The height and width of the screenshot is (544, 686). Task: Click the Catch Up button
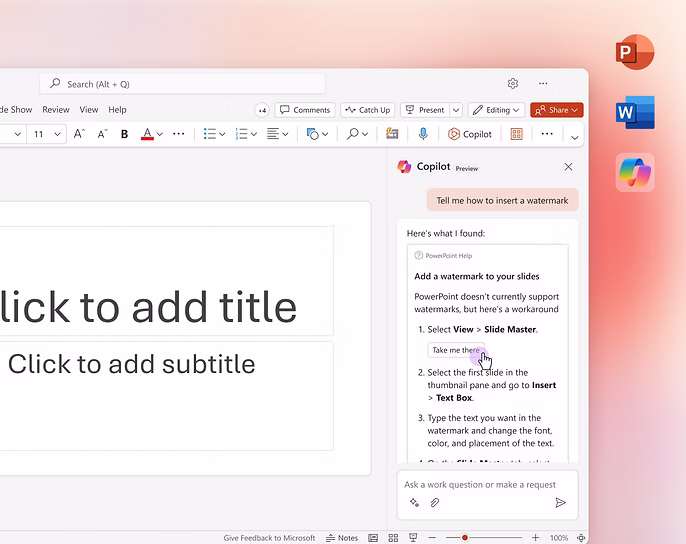368,110
